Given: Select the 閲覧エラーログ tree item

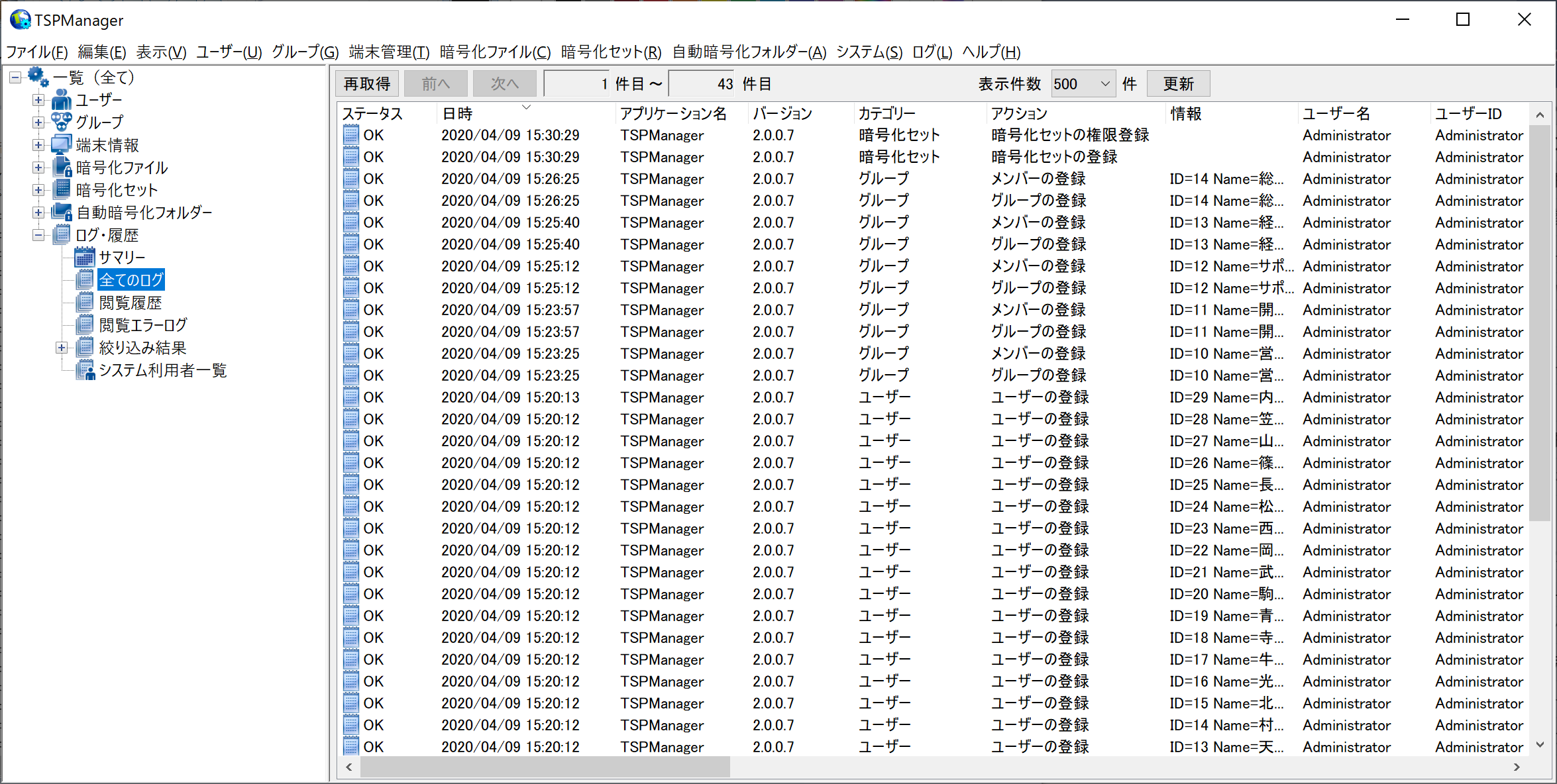Looking at the screenshot, I should [x=143, y=325].
